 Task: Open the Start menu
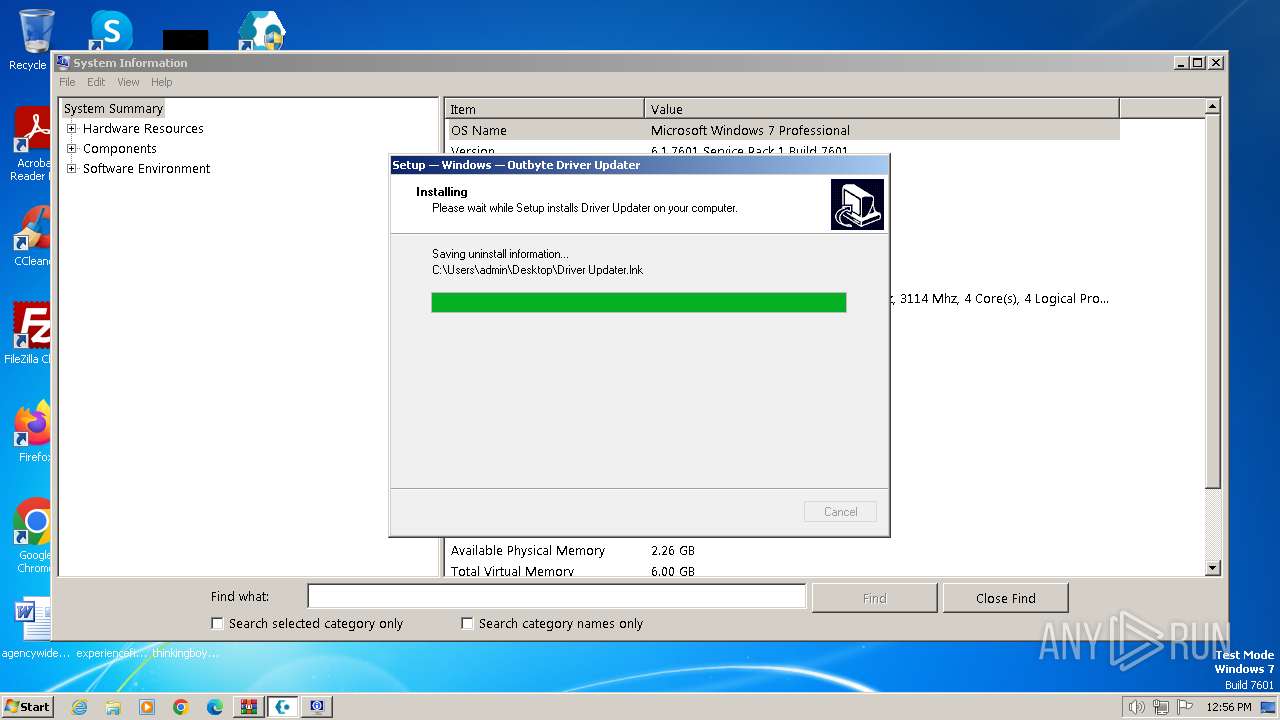27,706
